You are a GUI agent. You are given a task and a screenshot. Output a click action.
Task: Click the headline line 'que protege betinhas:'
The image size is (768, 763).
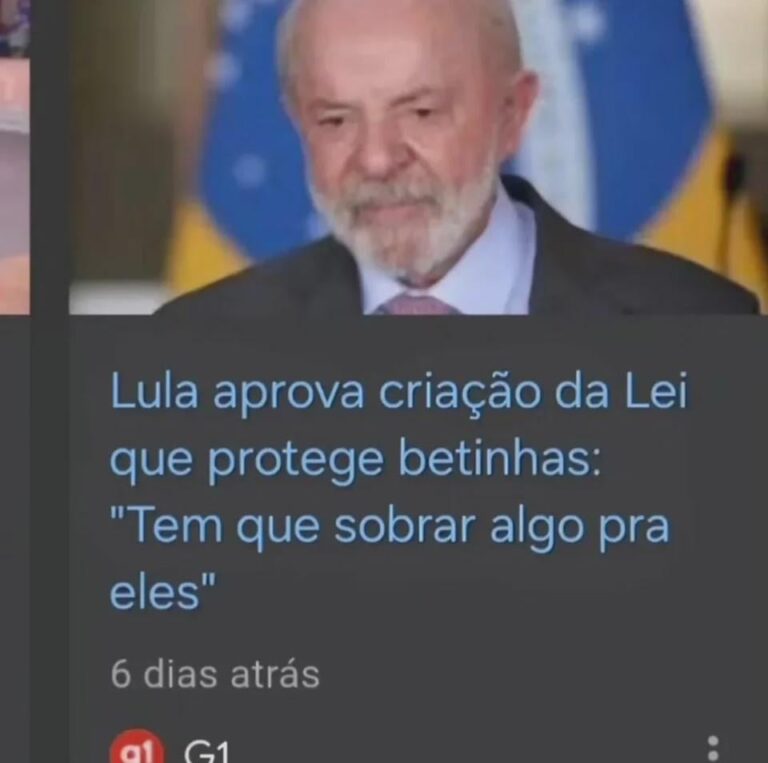(x=355, y=459)
